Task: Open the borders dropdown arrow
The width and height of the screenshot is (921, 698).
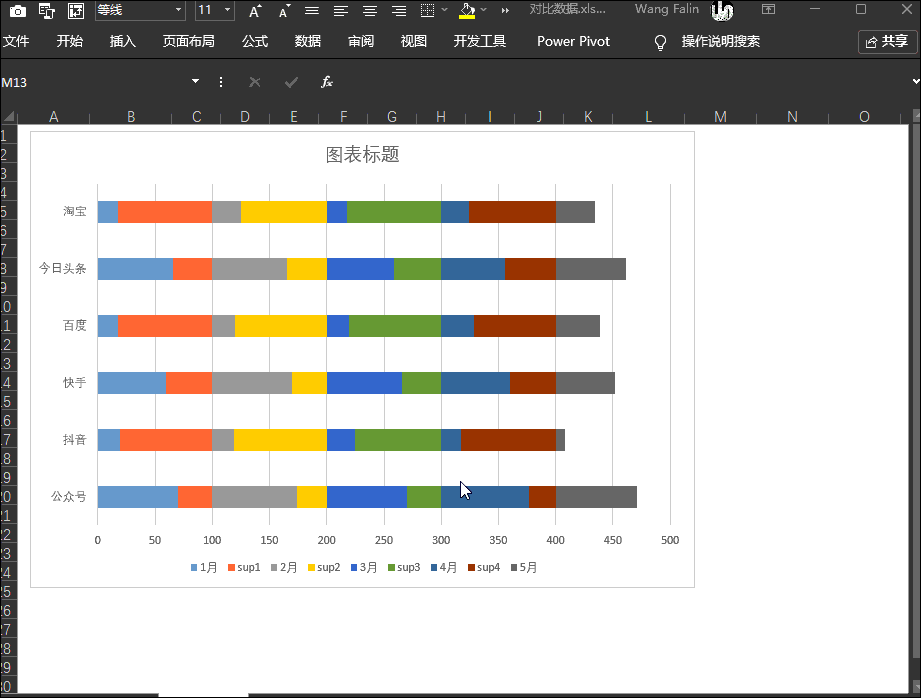Action: (445, 10)
